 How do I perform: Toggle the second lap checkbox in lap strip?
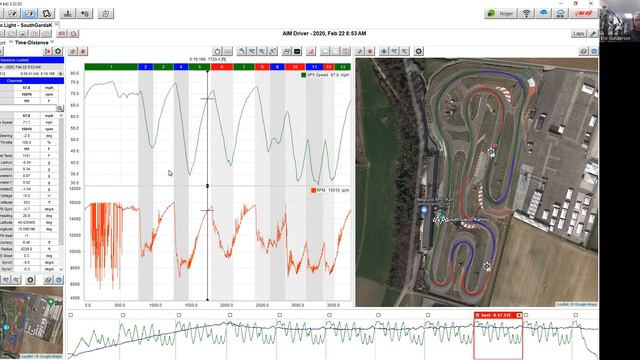(x=123, y=315)
